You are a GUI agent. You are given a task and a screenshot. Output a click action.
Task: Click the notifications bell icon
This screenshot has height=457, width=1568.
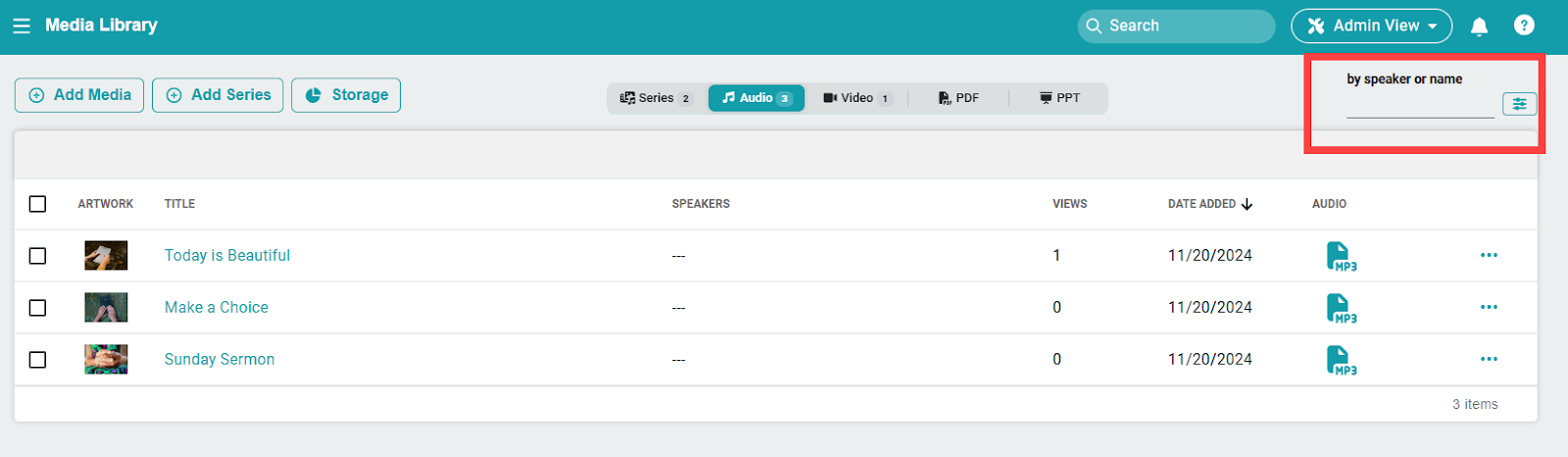(x=1479, y=26)
